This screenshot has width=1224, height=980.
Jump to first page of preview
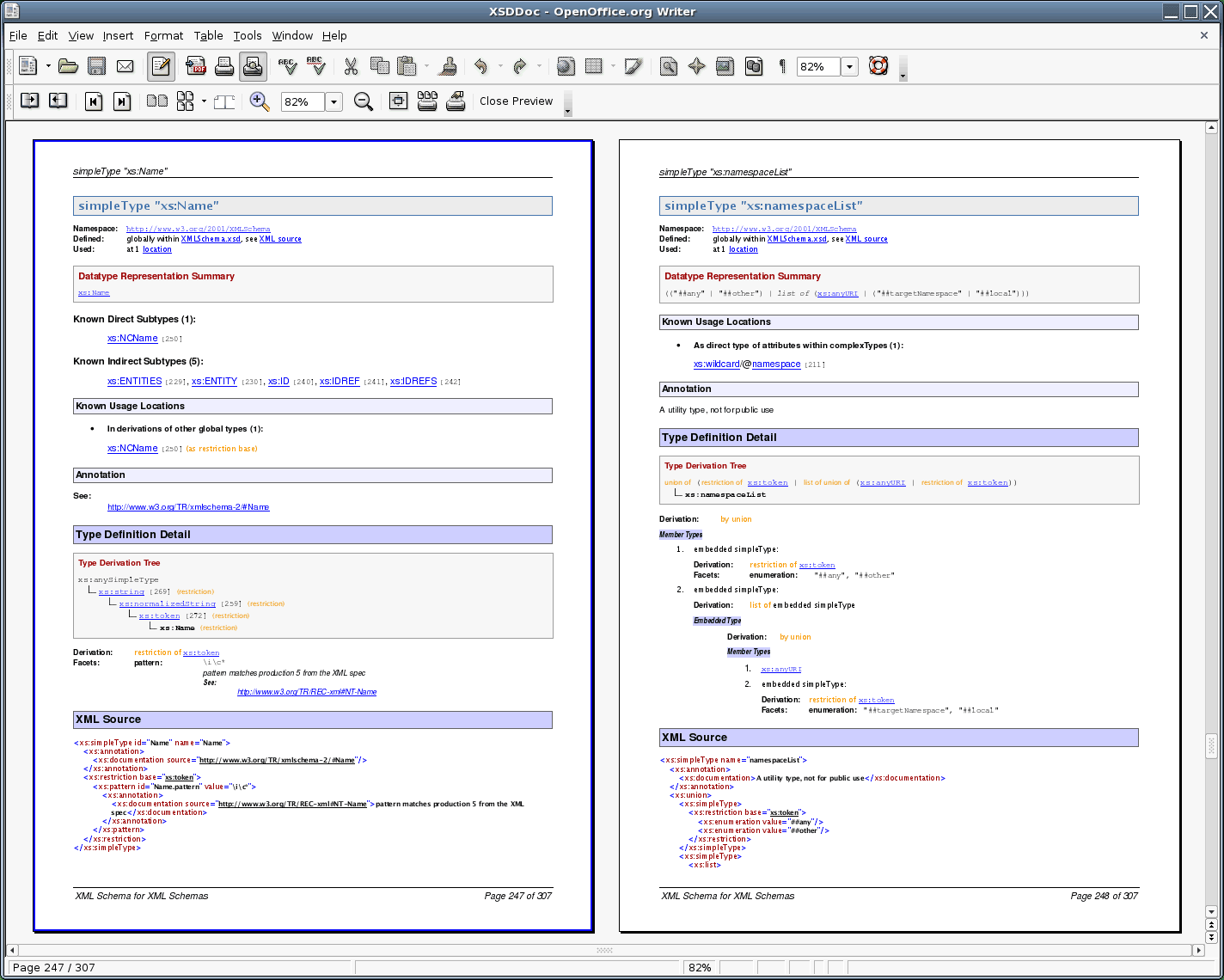pos(94,101)
